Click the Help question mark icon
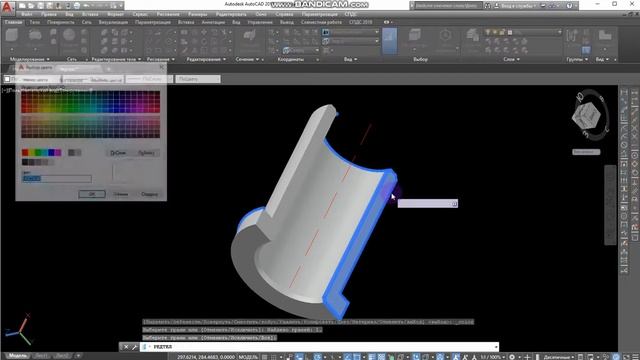The image size is (640, 360). point(569,6)
